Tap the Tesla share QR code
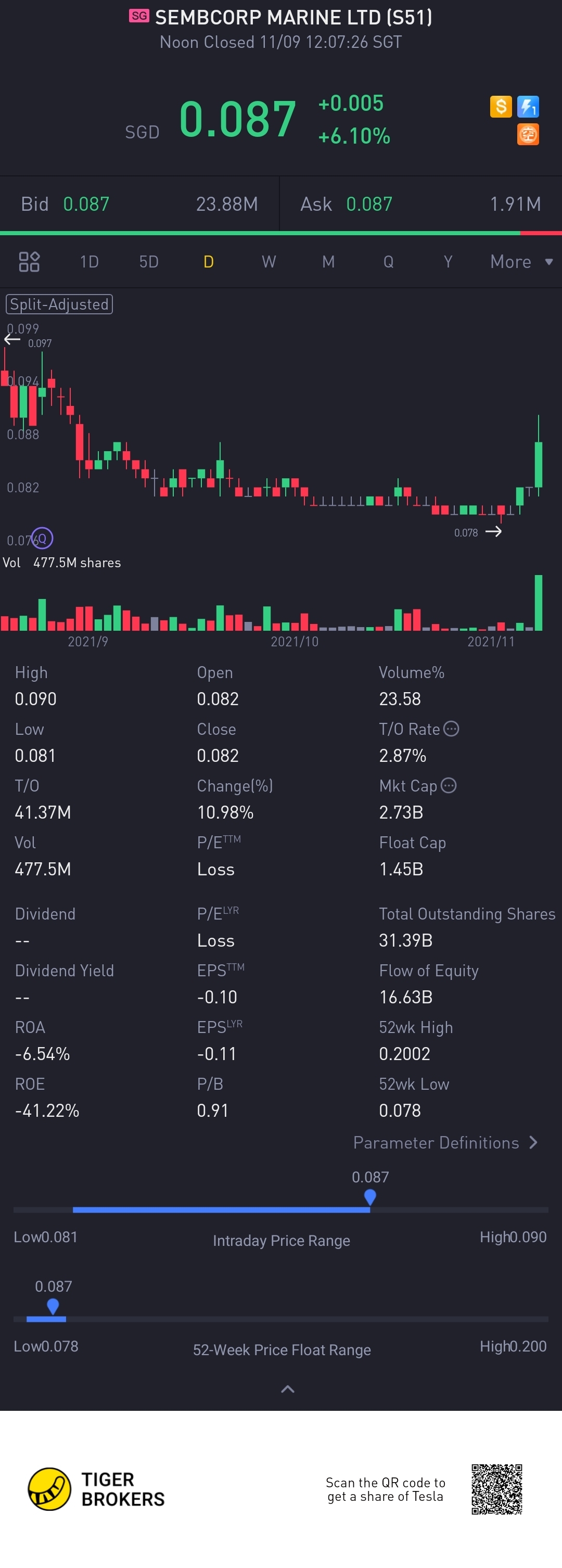 [x=497, y=1489]
